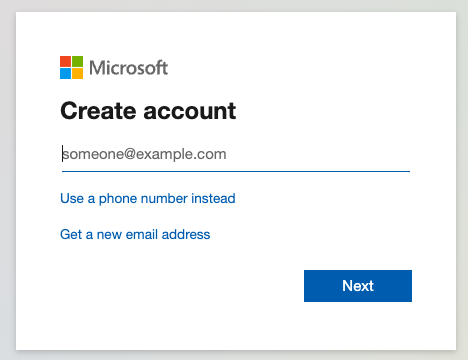468x360 pixels.
Task: Click the blue underline of the email field
Action: tap(236, 171)
